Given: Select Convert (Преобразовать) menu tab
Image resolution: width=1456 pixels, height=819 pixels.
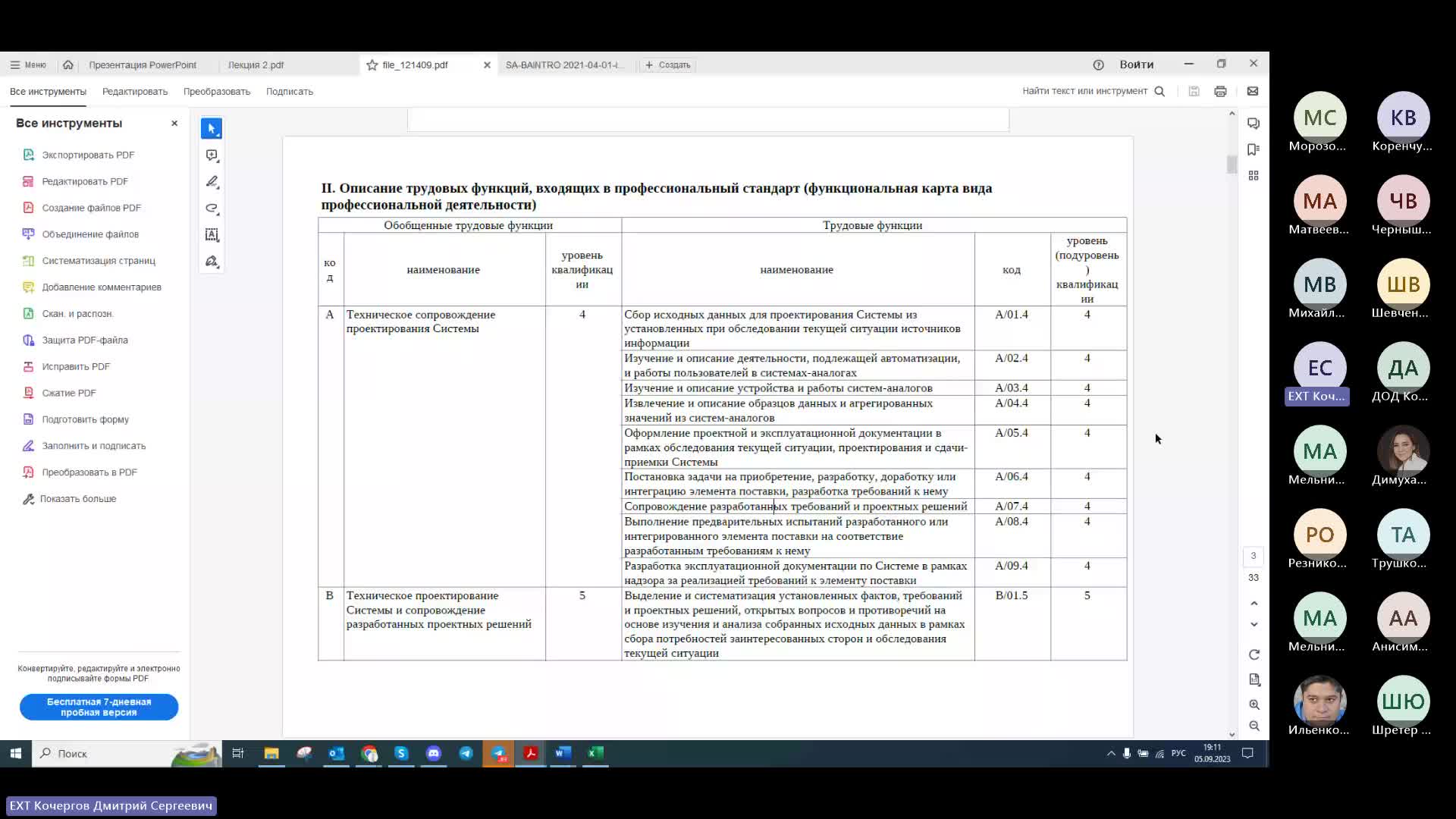Looking at the screenshot, I should click(217, 92).
